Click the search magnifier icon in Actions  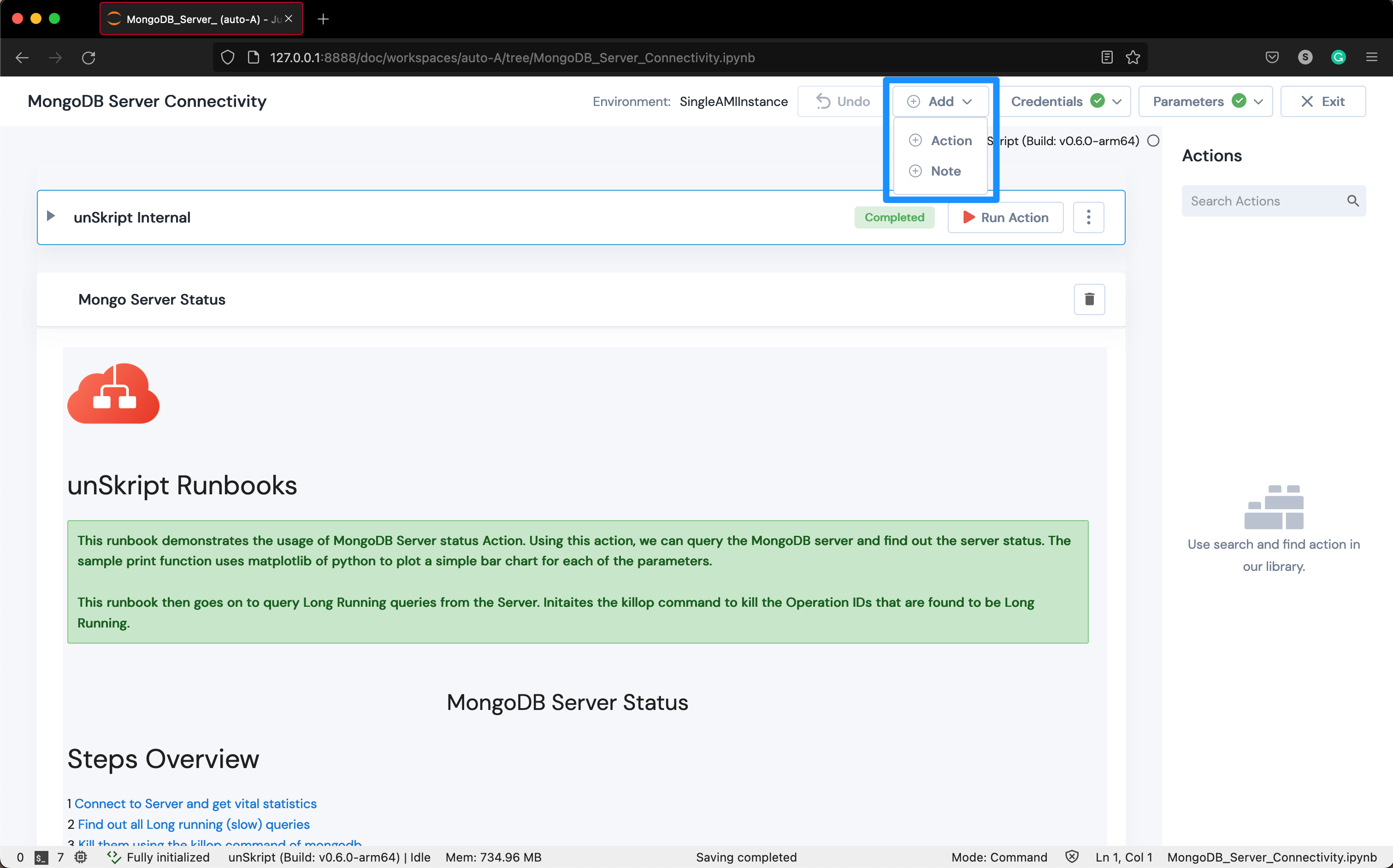(x=1353, y=201)
